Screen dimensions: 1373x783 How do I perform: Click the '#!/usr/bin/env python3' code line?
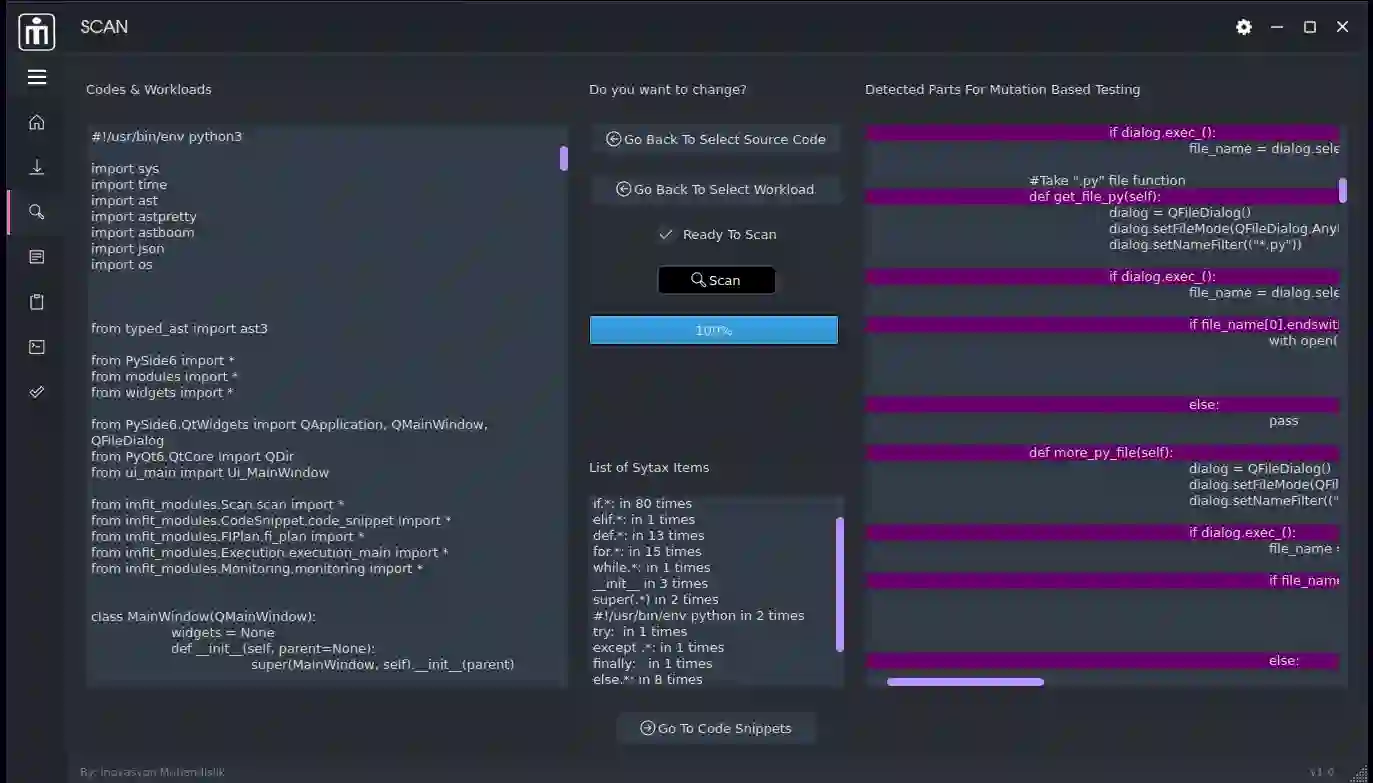point(166,136)
